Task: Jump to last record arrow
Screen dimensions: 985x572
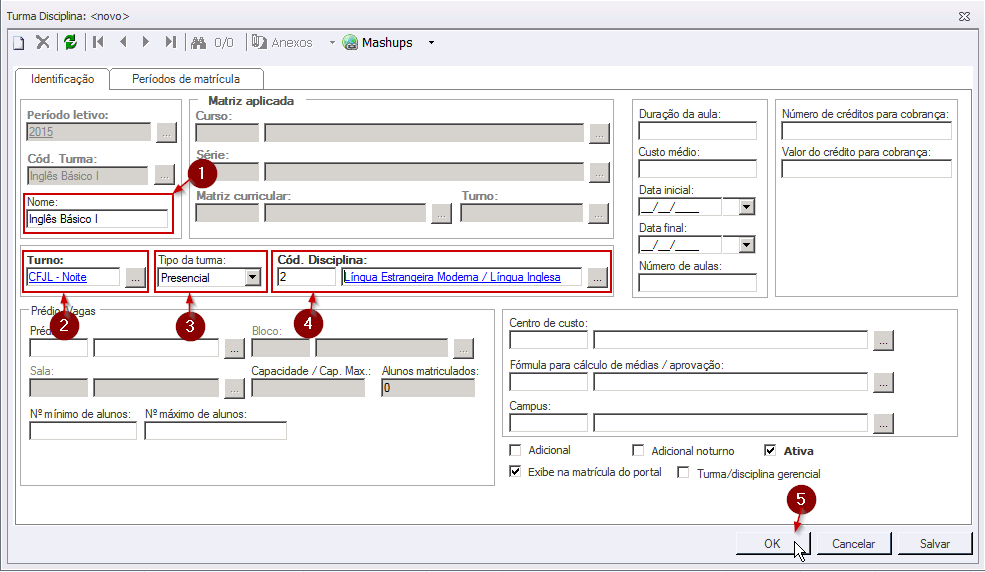Action: (170, 43)
